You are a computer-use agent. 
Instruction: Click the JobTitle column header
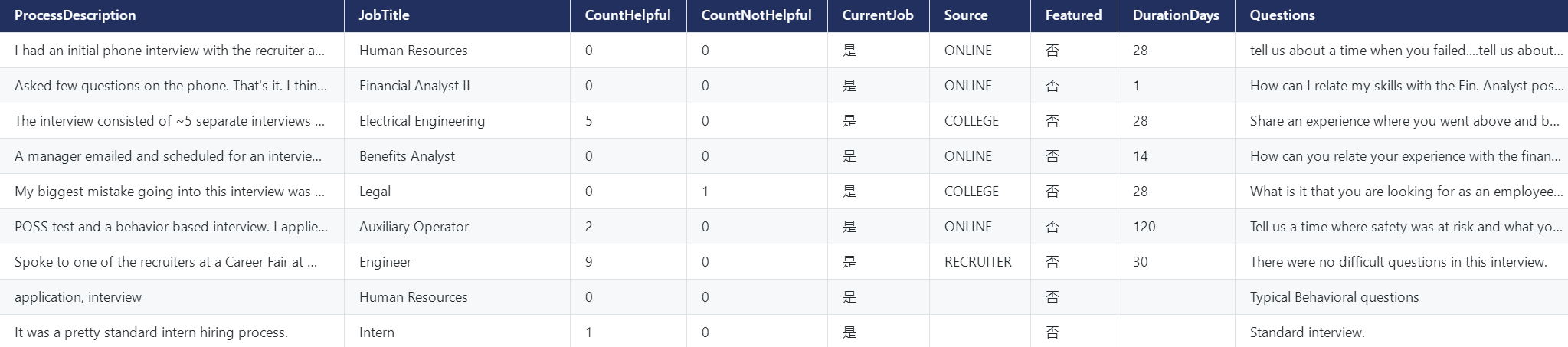point(384,15)
